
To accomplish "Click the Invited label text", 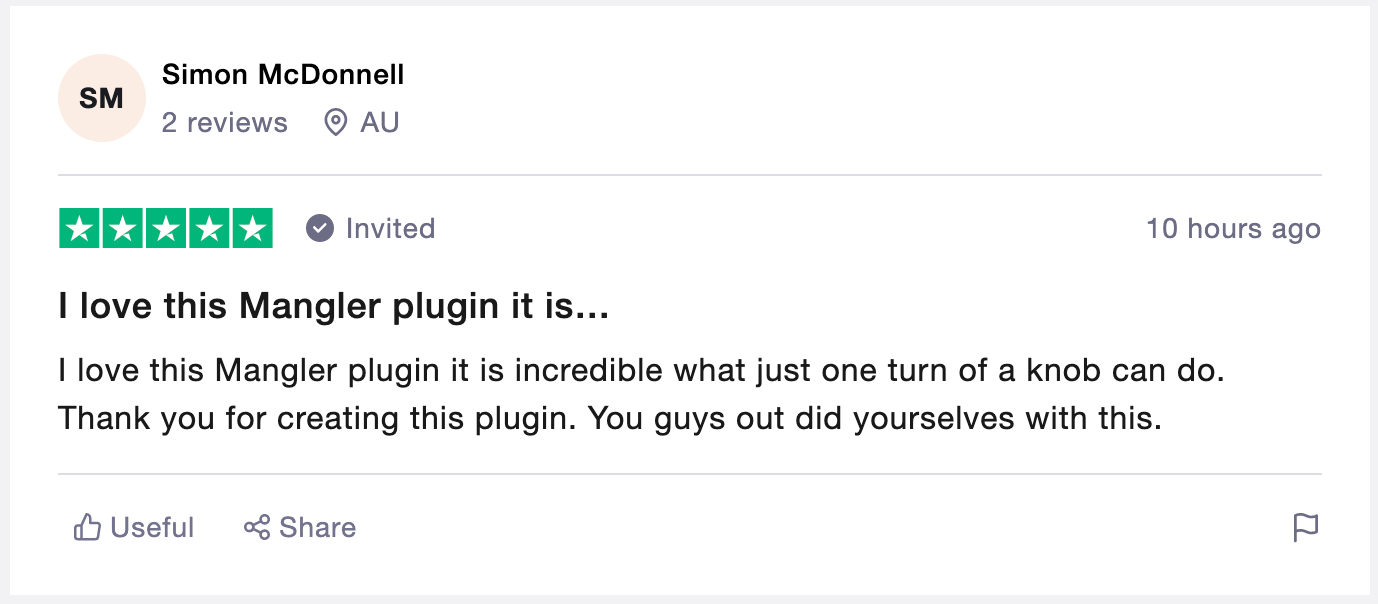I will point(390,228).
